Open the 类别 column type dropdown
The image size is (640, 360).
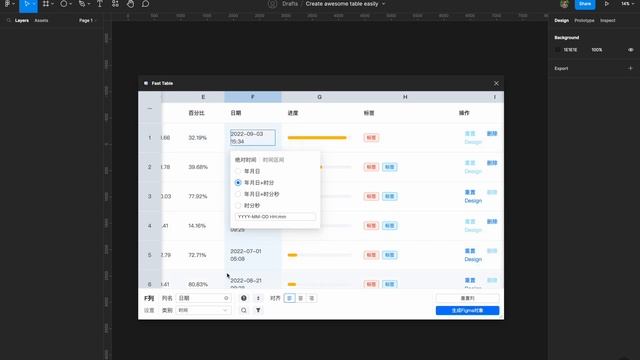(203, 310)
